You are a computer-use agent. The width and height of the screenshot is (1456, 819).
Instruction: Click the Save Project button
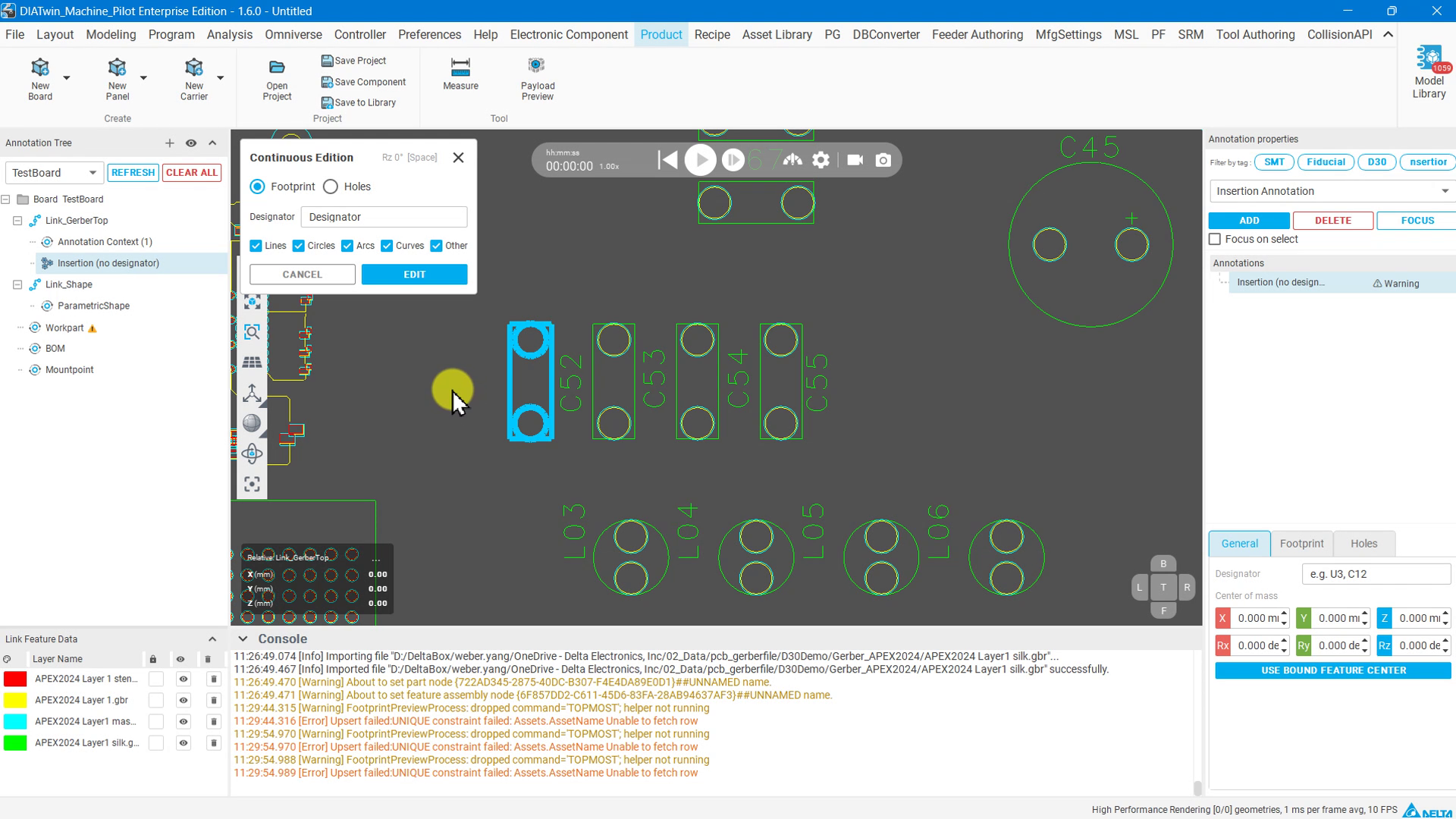(x=353, y=61)
